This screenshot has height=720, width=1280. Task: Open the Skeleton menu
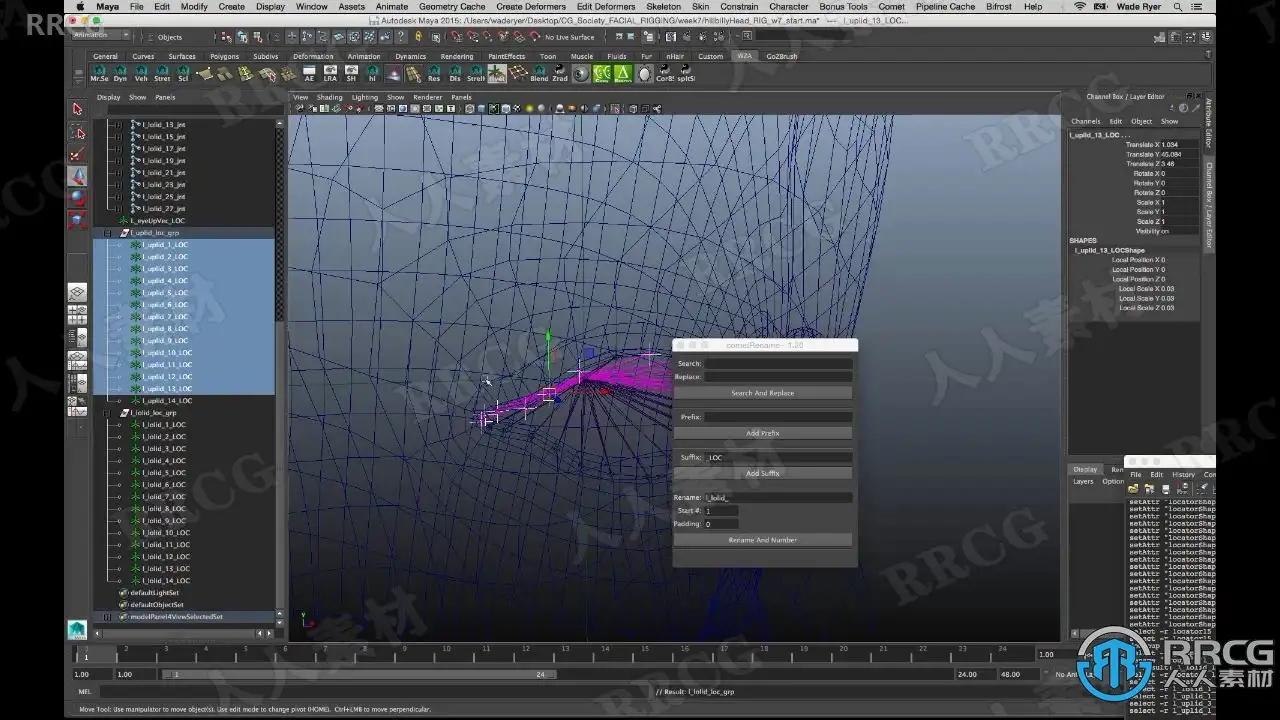click(x=663, y=6)
